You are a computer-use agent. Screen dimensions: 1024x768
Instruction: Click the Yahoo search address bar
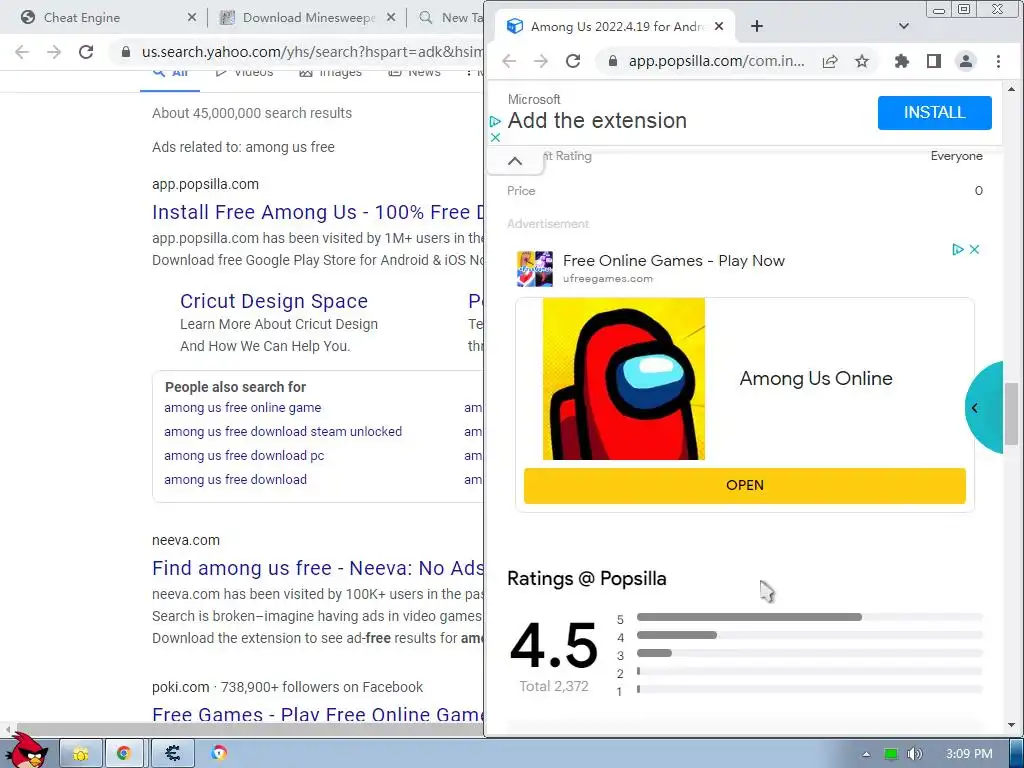click(312, 52)
